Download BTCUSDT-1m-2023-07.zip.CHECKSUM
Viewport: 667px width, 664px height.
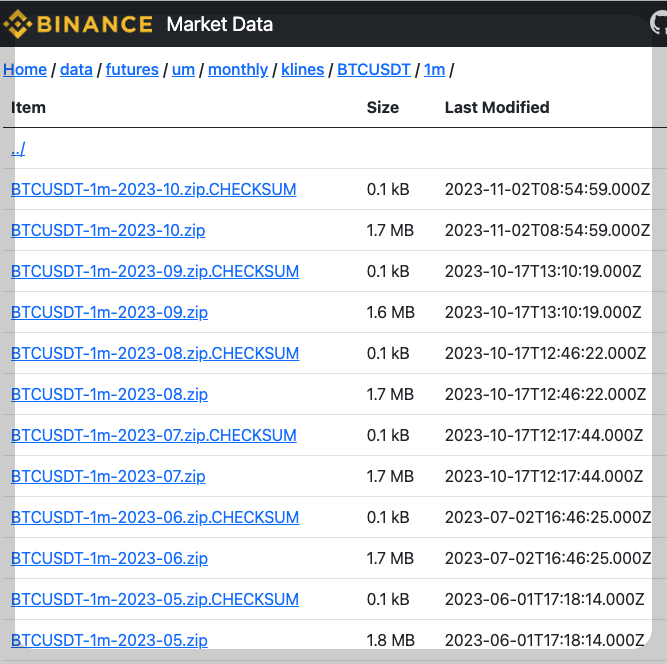154,435
